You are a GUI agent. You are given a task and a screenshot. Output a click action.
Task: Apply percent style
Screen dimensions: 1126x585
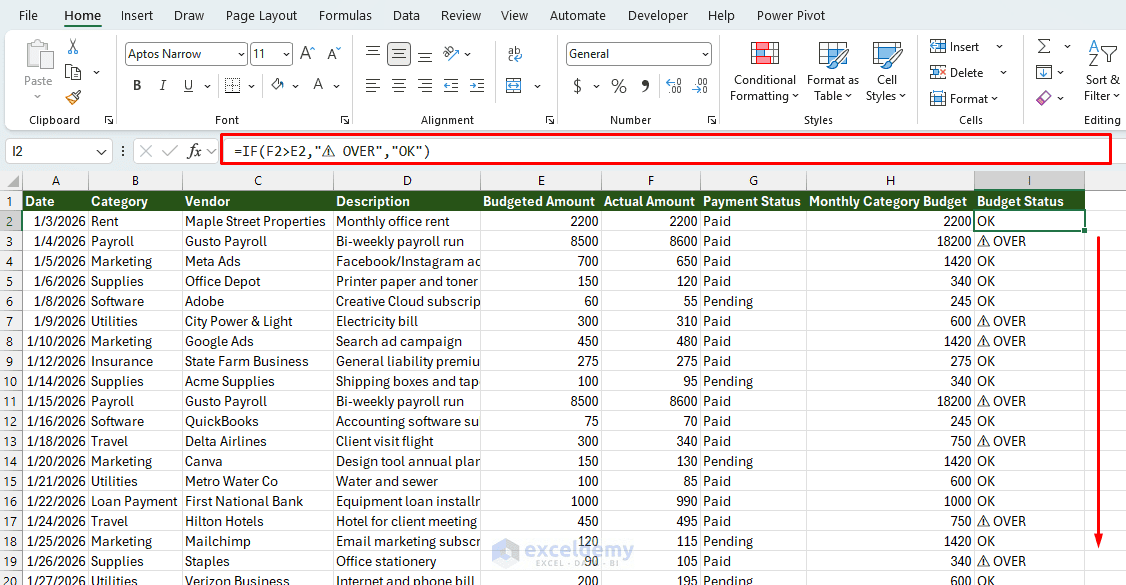618,86
